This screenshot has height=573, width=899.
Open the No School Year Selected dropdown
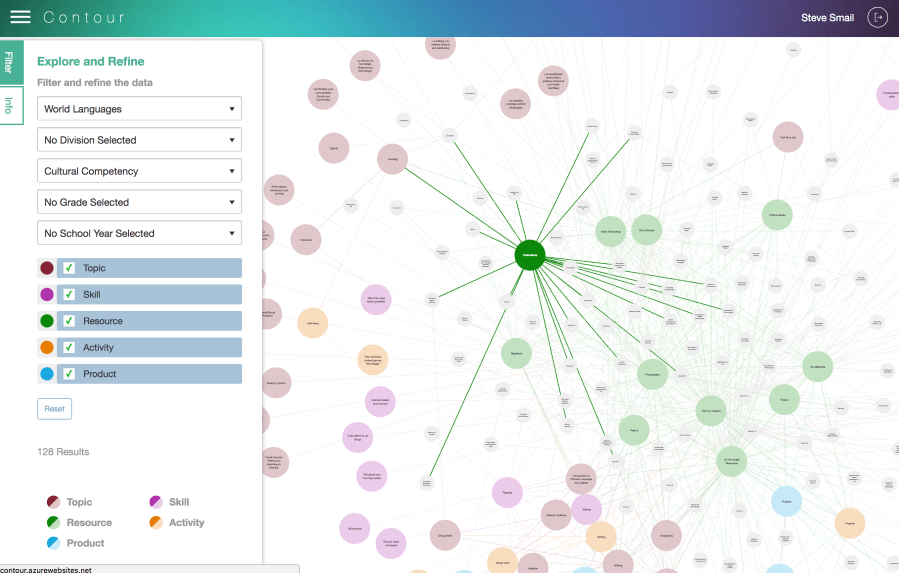[x=139, y=233]
